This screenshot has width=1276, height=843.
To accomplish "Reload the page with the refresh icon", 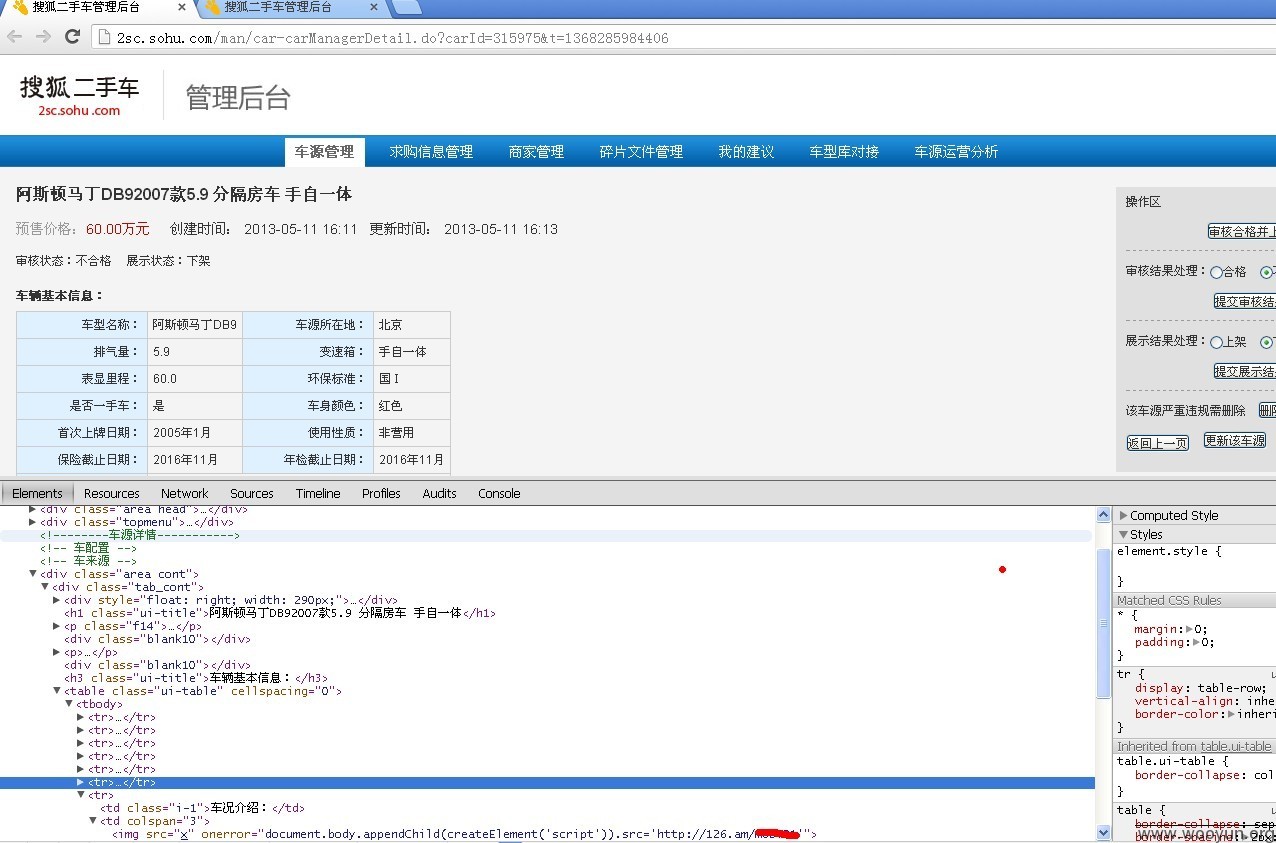I will (x=72, y=37).
